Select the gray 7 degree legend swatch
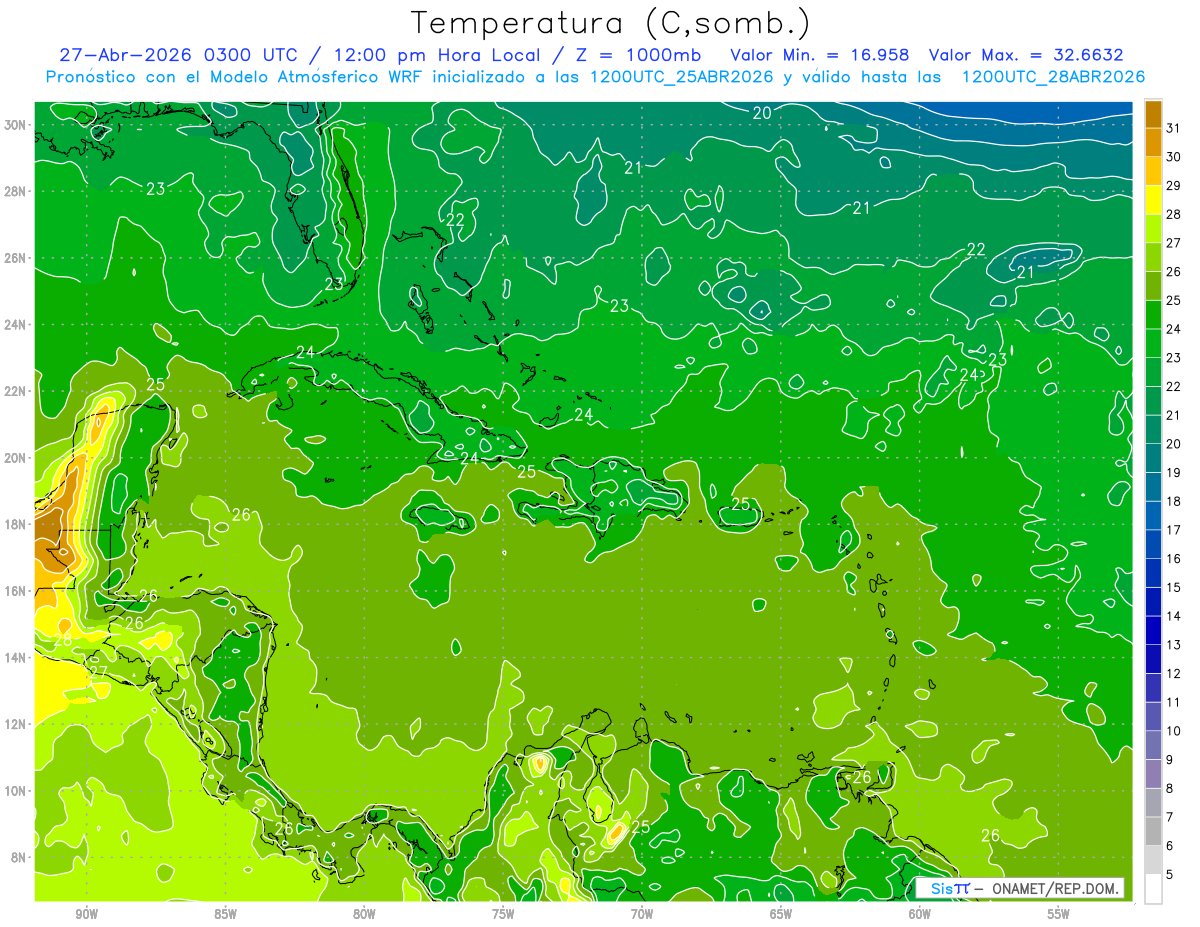 [1153, 831]
